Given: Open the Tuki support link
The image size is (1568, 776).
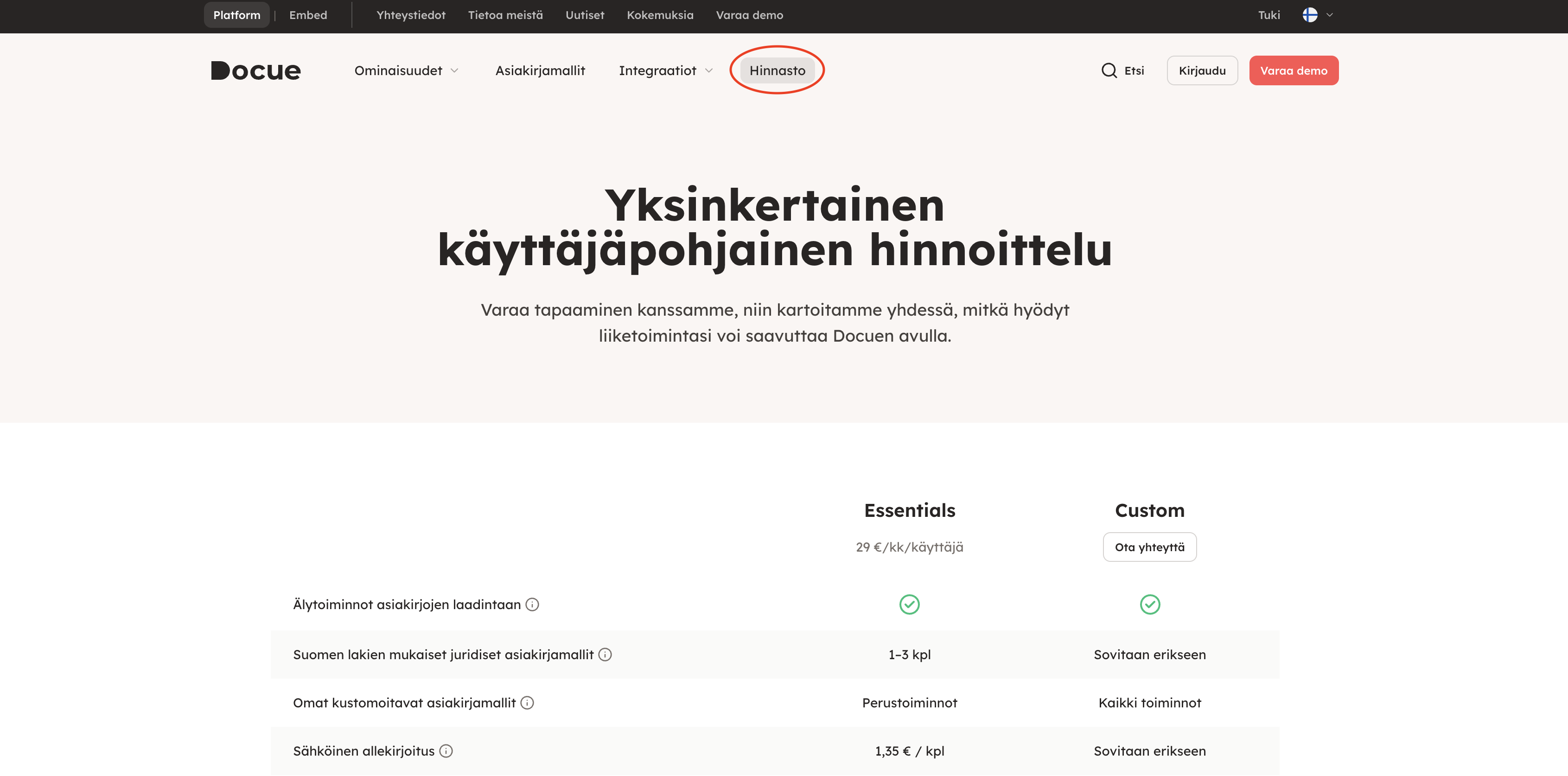Looking at the screenshot, I should [1269, 15].
